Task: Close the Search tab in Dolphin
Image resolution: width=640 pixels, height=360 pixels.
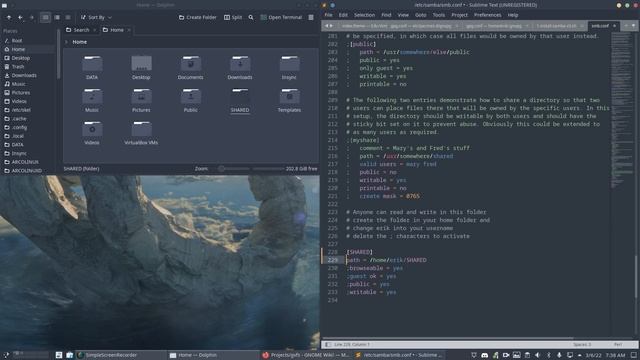Action: (x=95, y=30)
